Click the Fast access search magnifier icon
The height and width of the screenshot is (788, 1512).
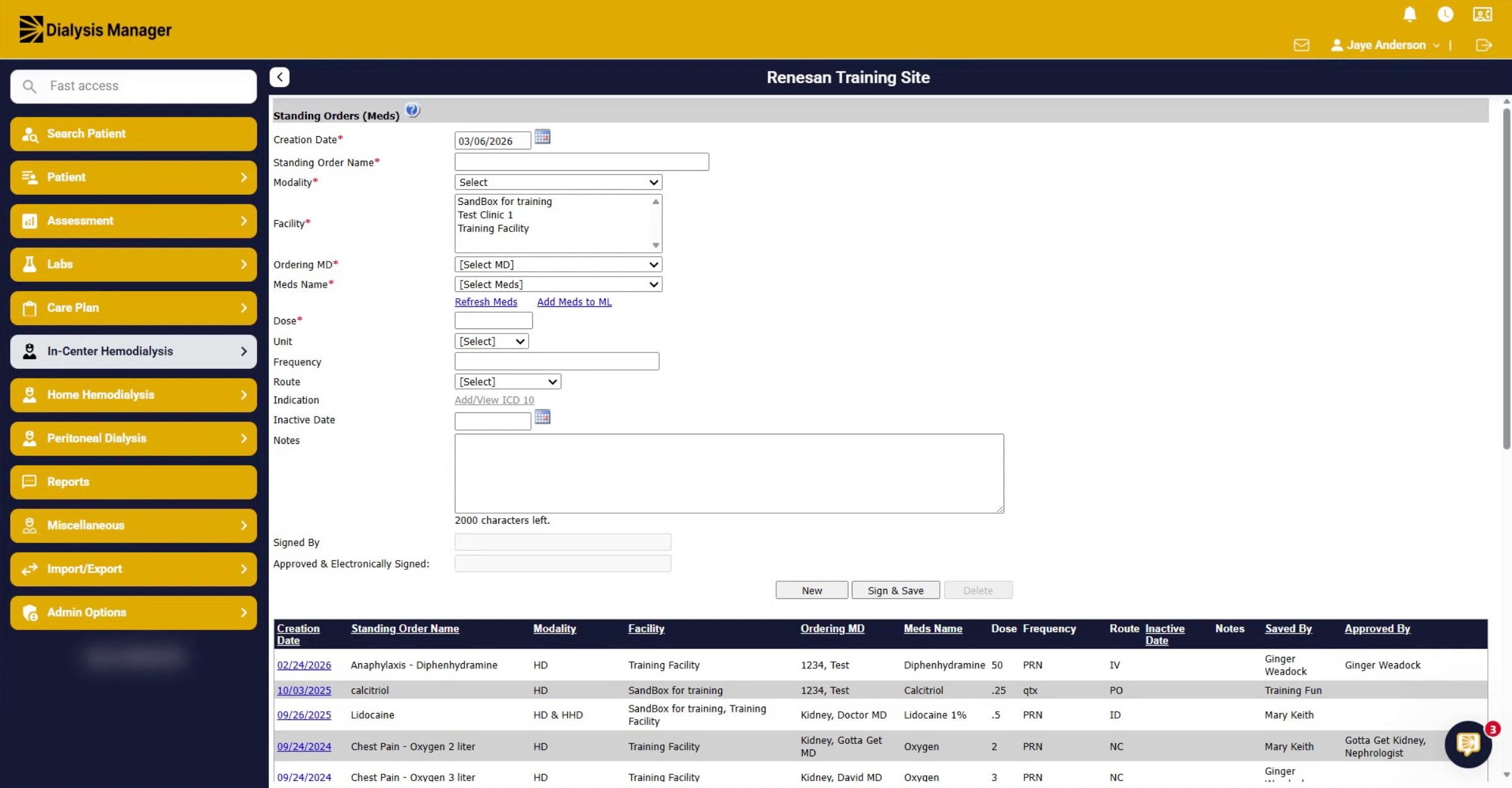point(29,86)
